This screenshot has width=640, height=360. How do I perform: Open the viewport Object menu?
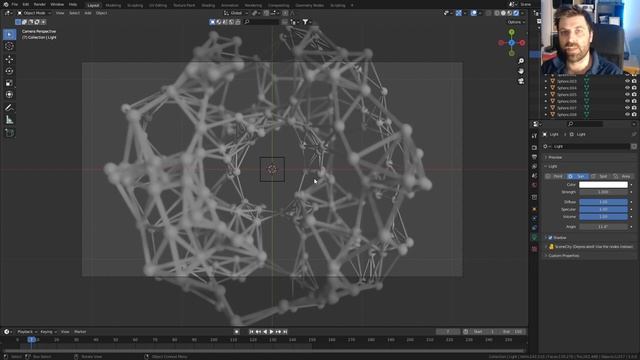(x=101, y=13)
